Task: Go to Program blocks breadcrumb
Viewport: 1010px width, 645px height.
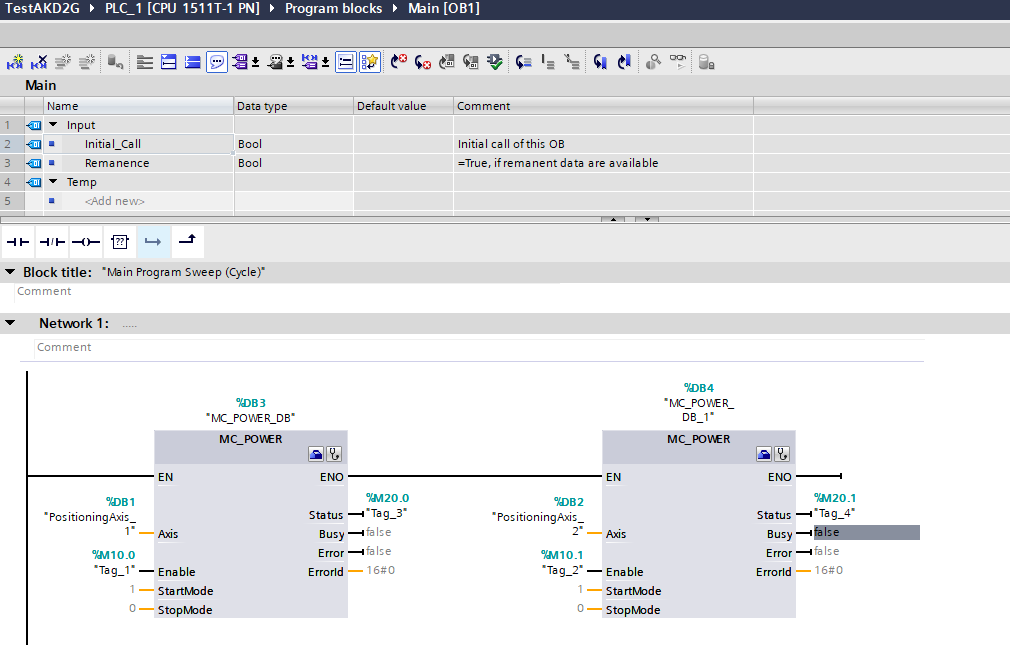Action: 334,8
